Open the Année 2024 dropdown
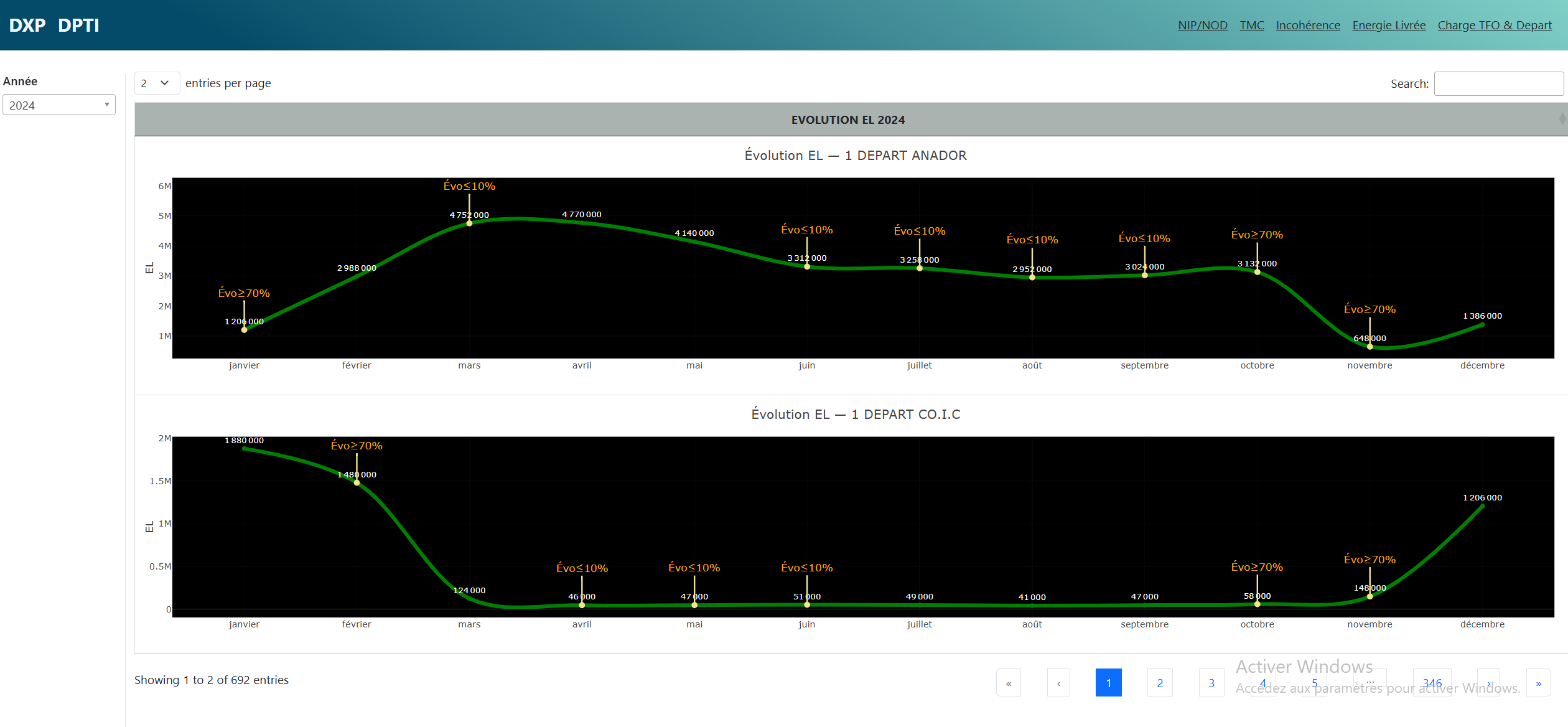1568x727 pixels. point(59,105)
